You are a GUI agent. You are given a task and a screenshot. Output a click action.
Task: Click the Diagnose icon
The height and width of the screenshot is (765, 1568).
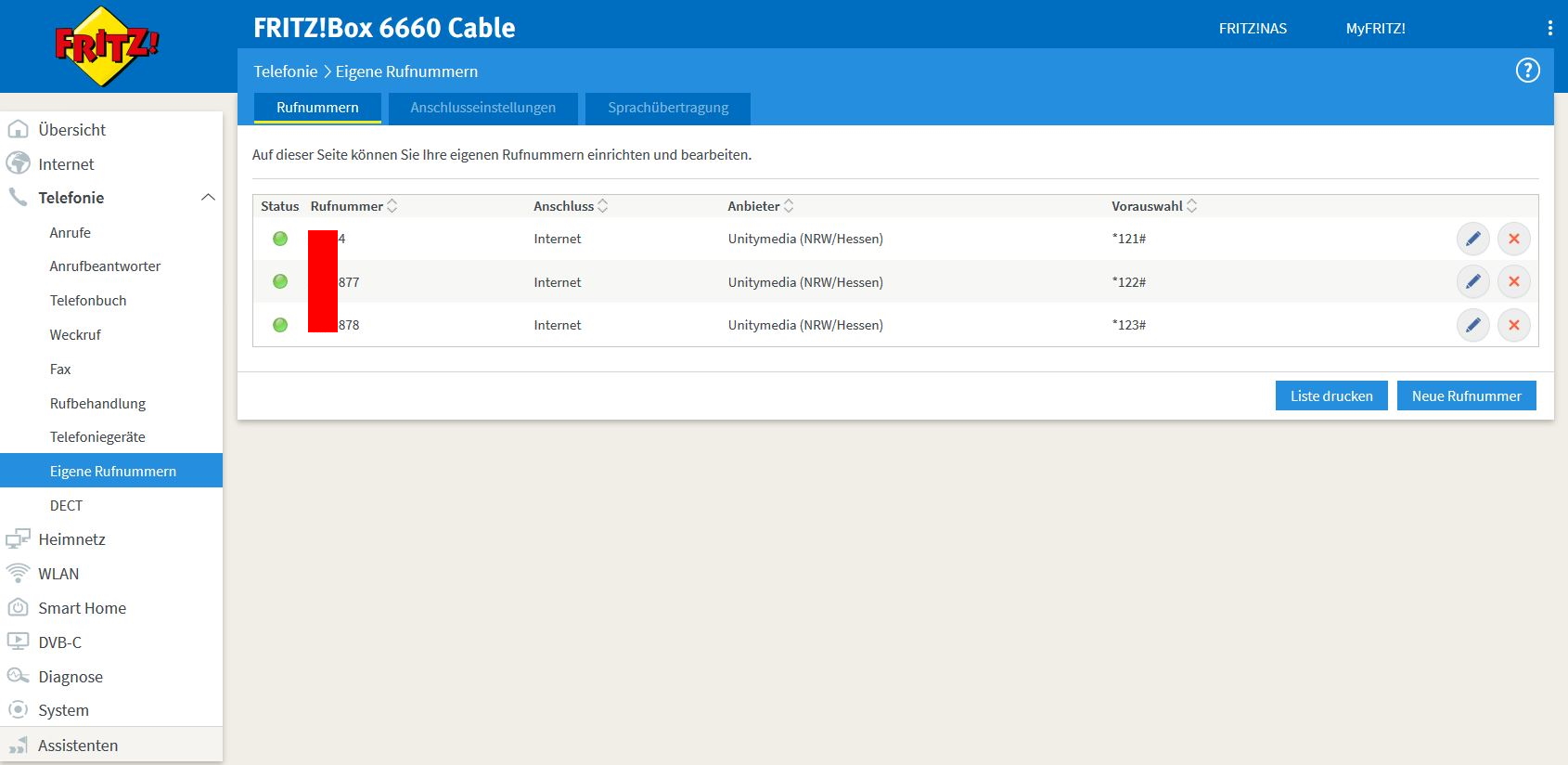point(18,676)
